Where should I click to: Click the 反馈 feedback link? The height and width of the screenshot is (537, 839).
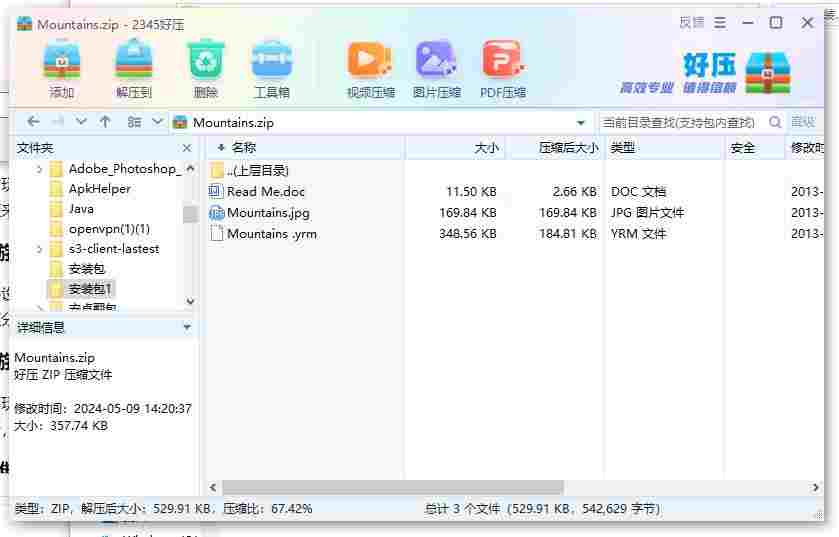692,22
